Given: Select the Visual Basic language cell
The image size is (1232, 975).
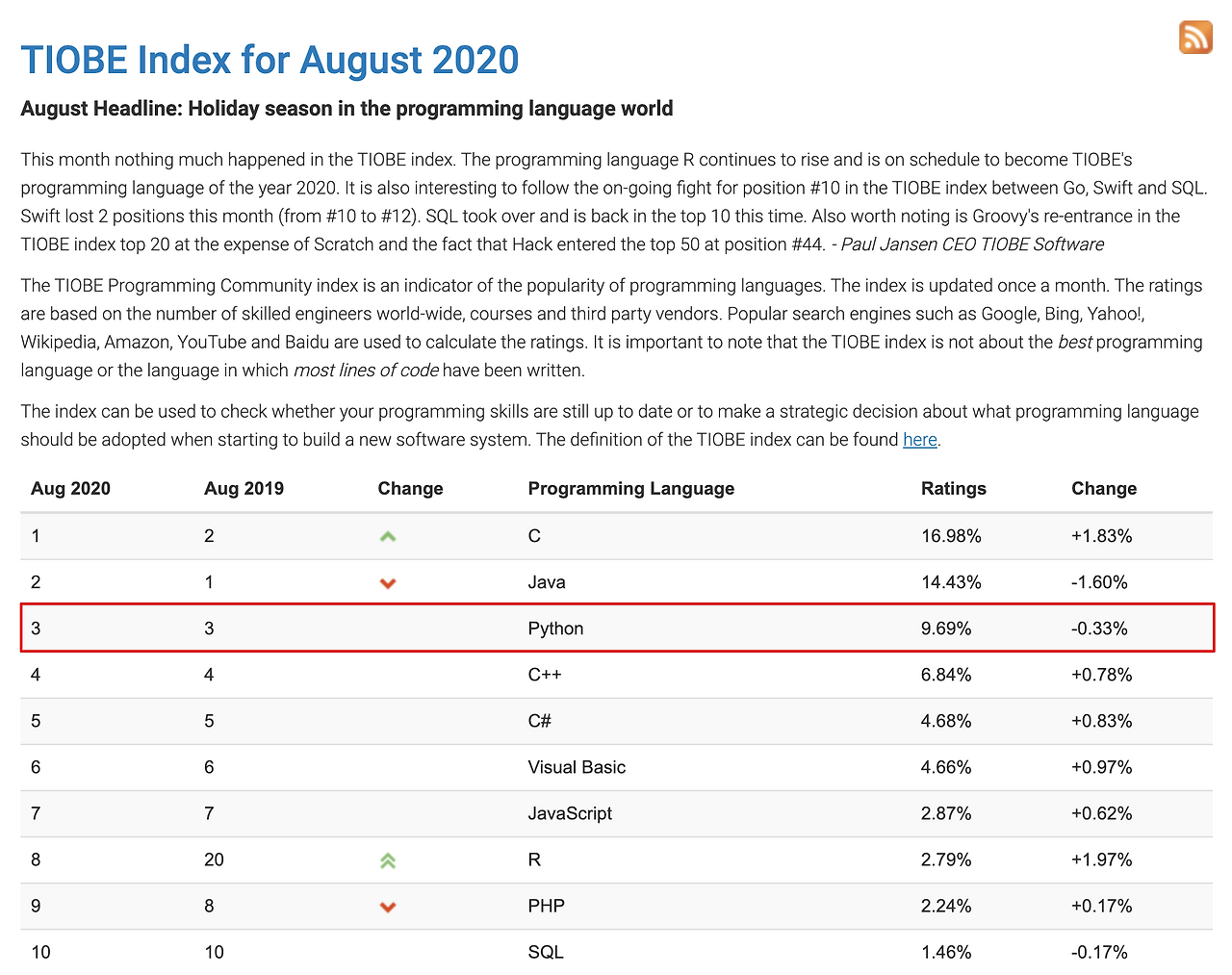Looking at the screenshot, I should coord(577,767).
